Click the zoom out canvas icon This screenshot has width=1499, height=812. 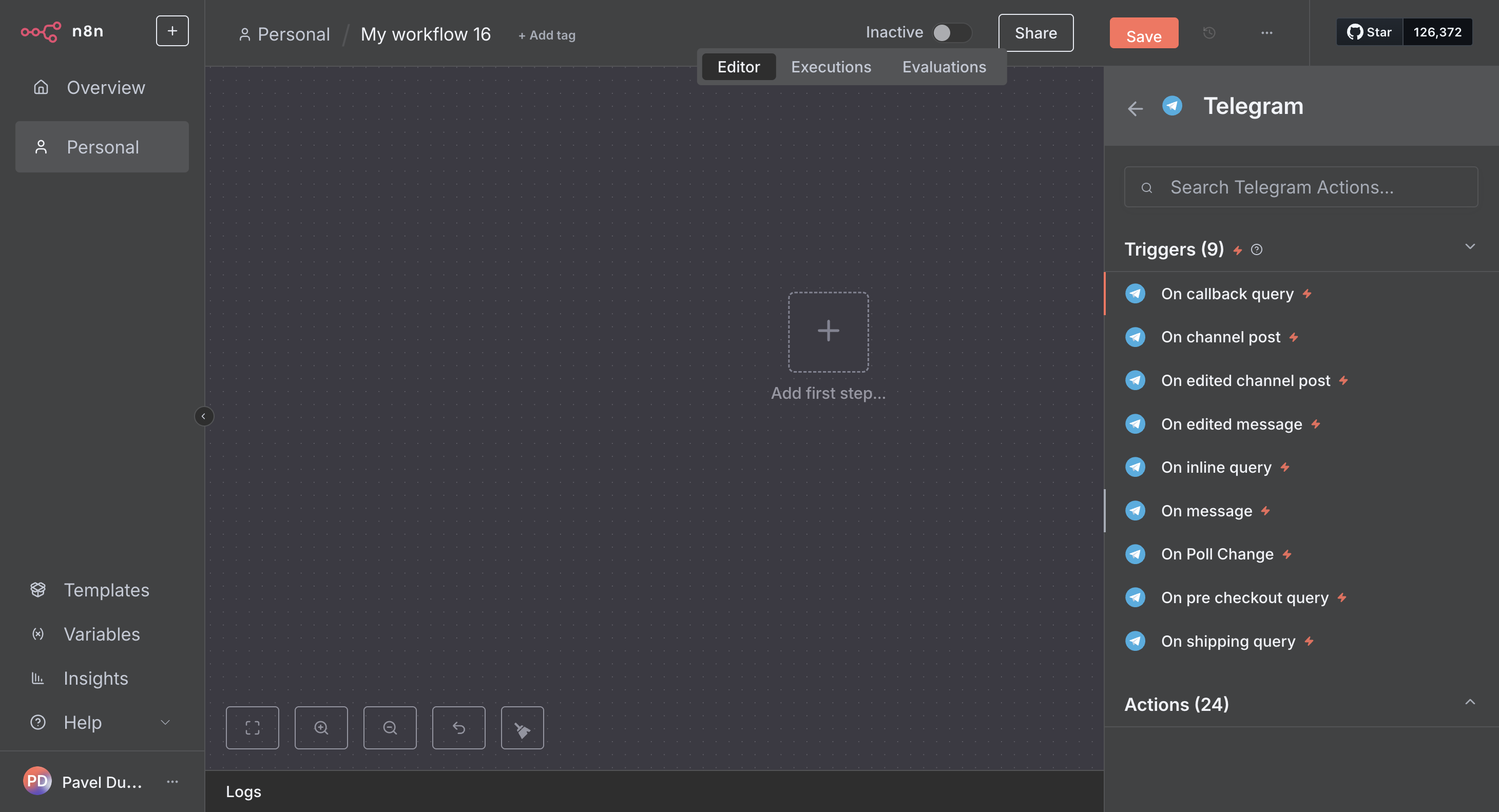(x=389, y=727)
